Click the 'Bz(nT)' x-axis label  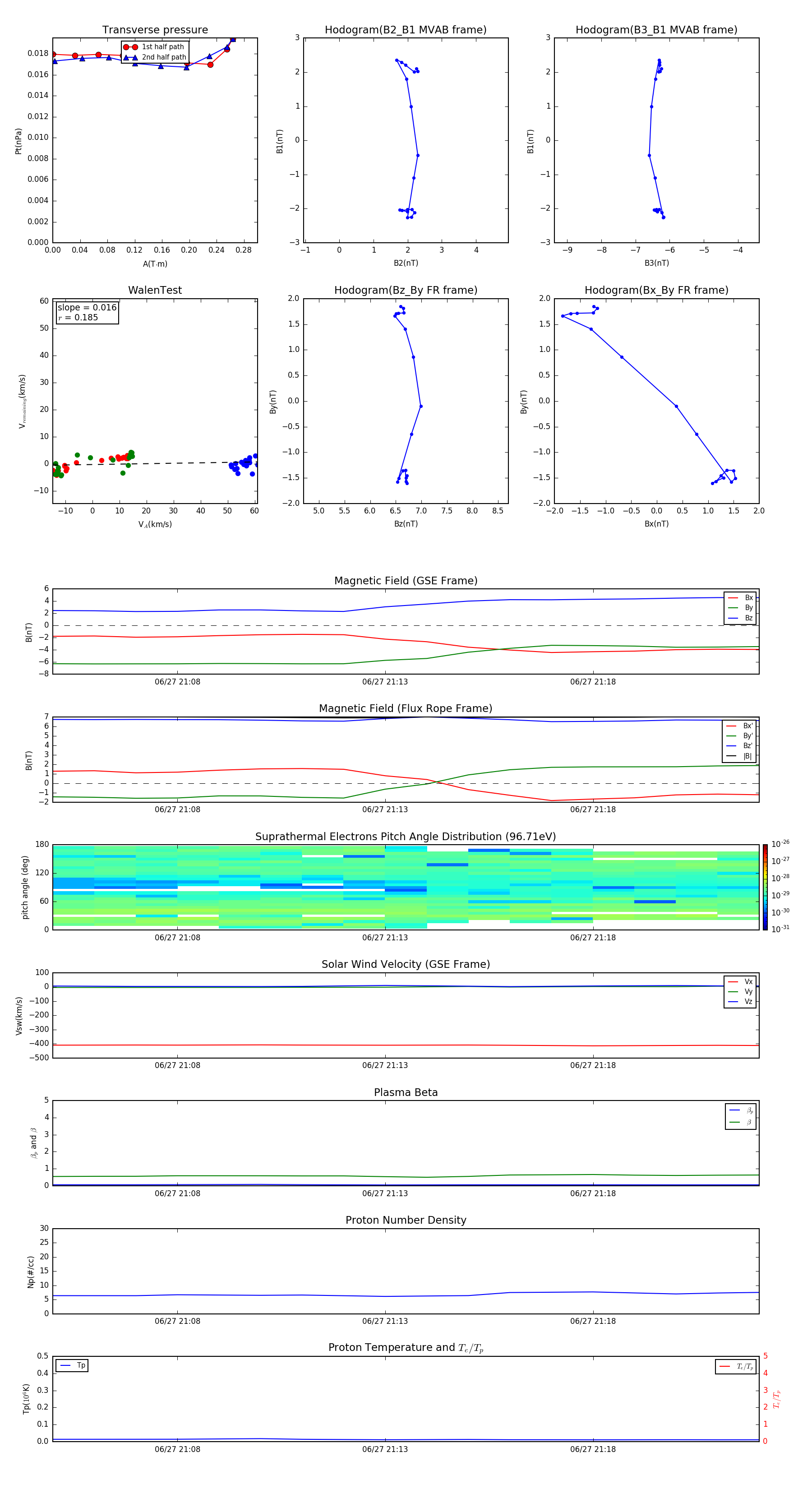(406, 524)
